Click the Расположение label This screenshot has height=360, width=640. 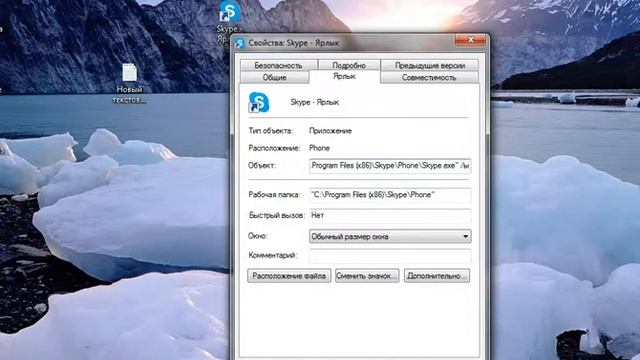[x=274, y=148]
